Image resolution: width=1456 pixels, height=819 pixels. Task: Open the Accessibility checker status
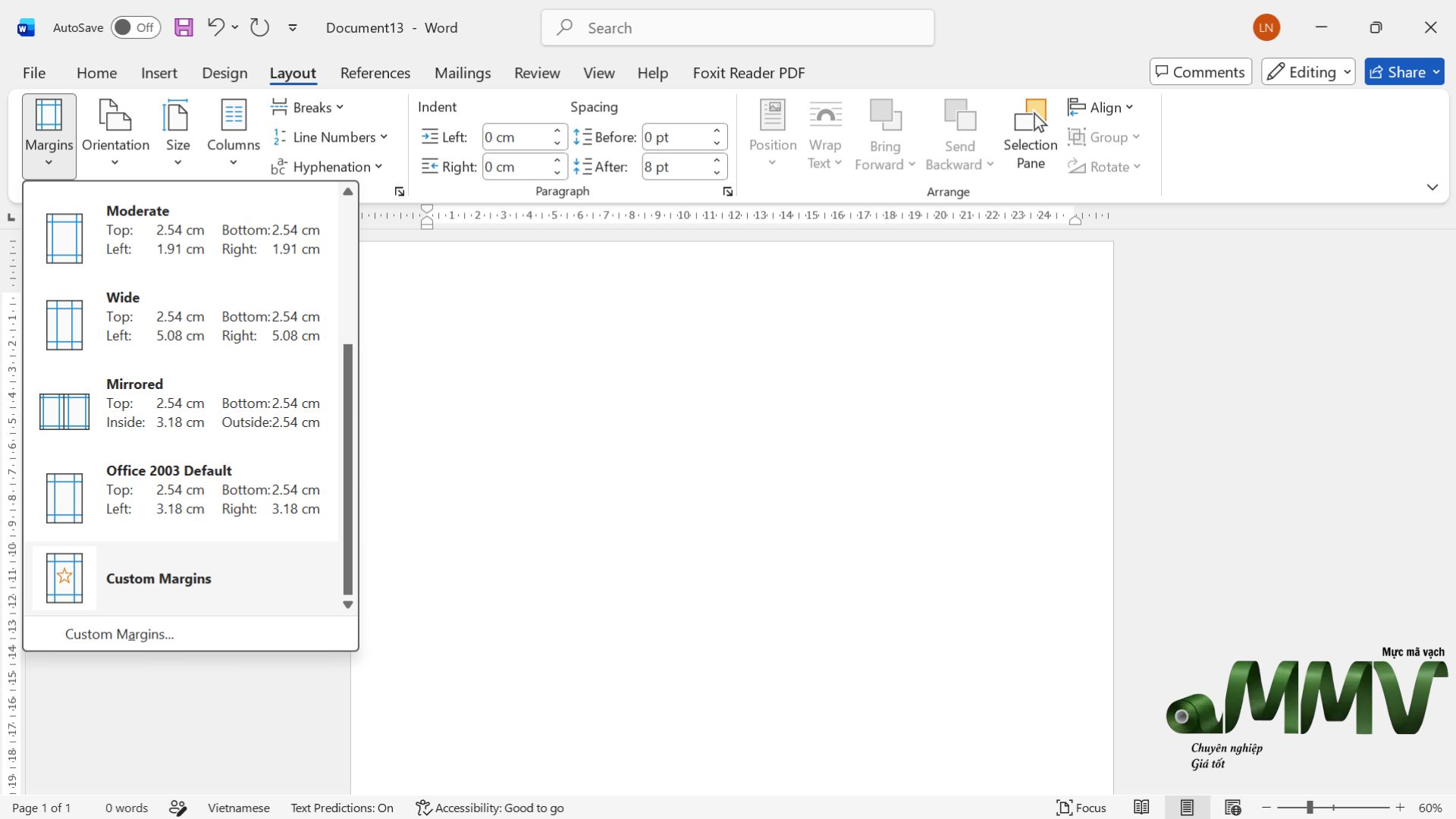tap(490, 808)
